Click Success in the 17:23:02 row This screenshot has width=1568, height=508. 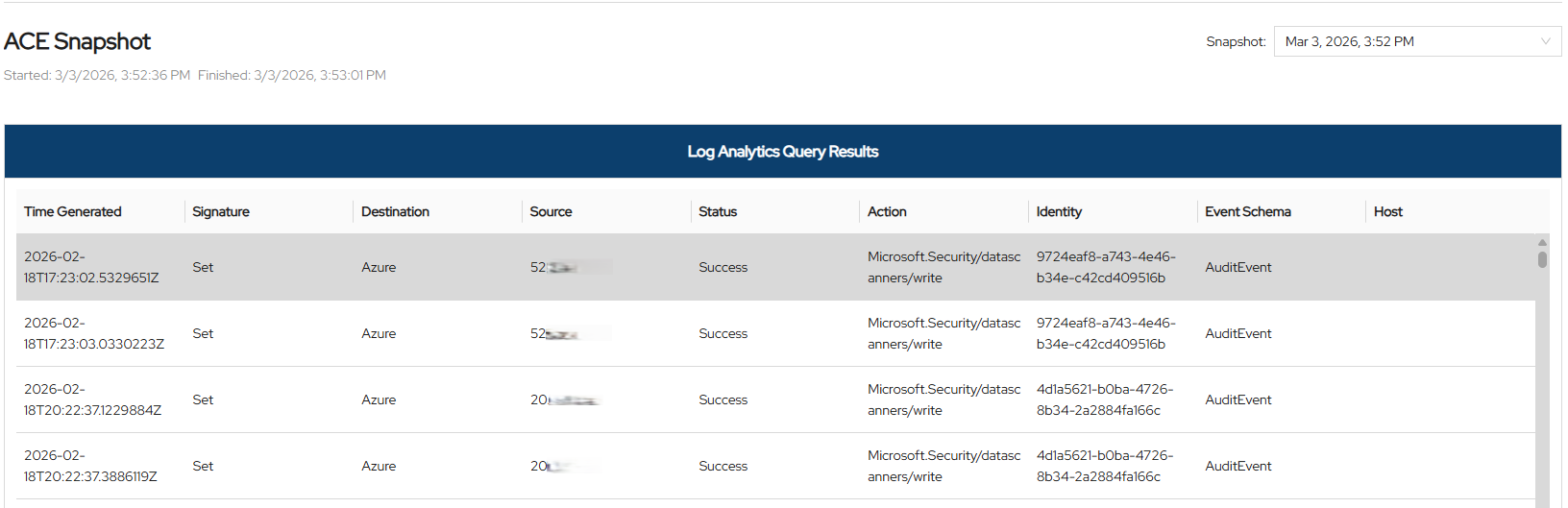(723, 267)
